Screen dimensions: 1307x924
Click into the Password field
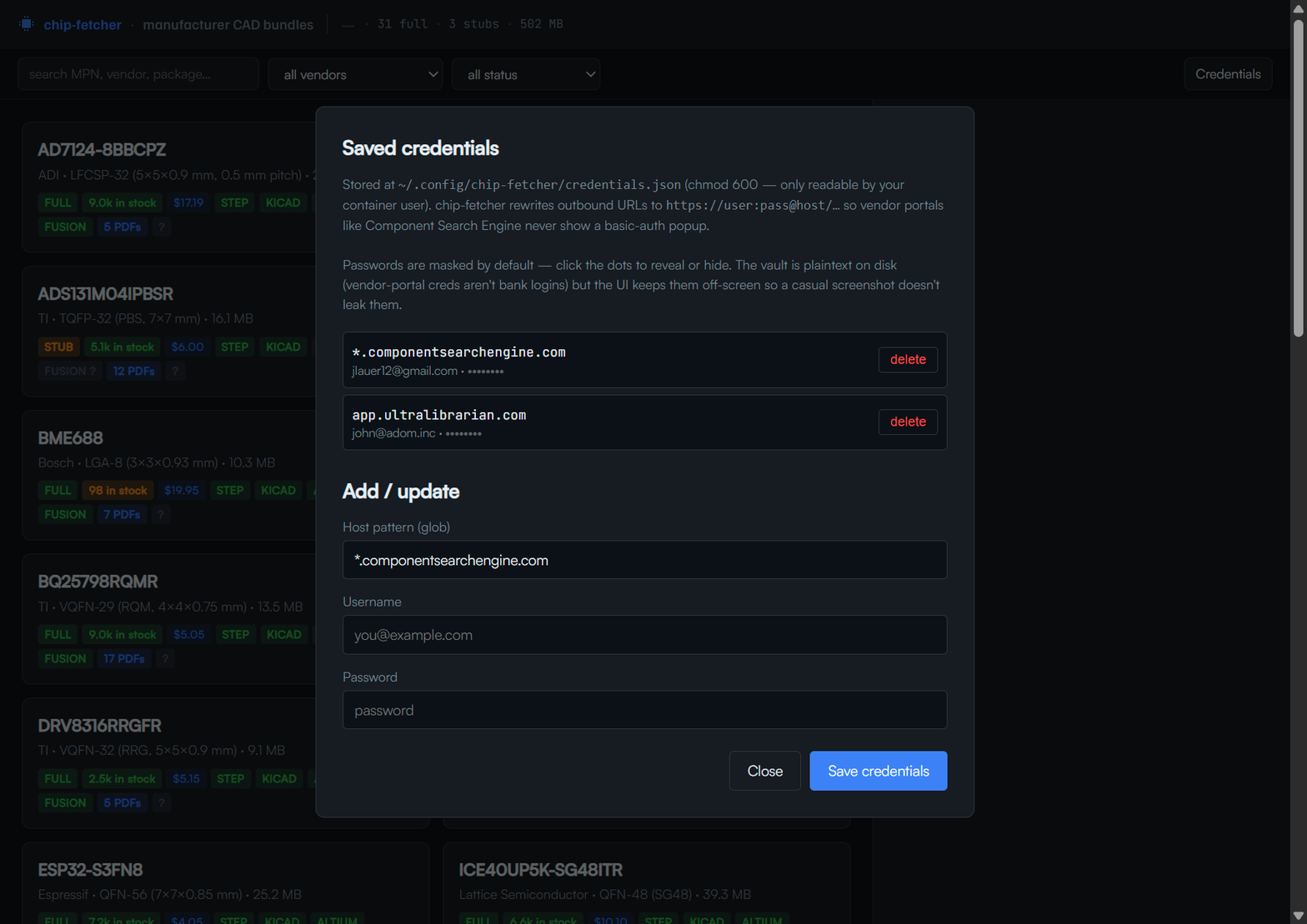click(644, 710)
